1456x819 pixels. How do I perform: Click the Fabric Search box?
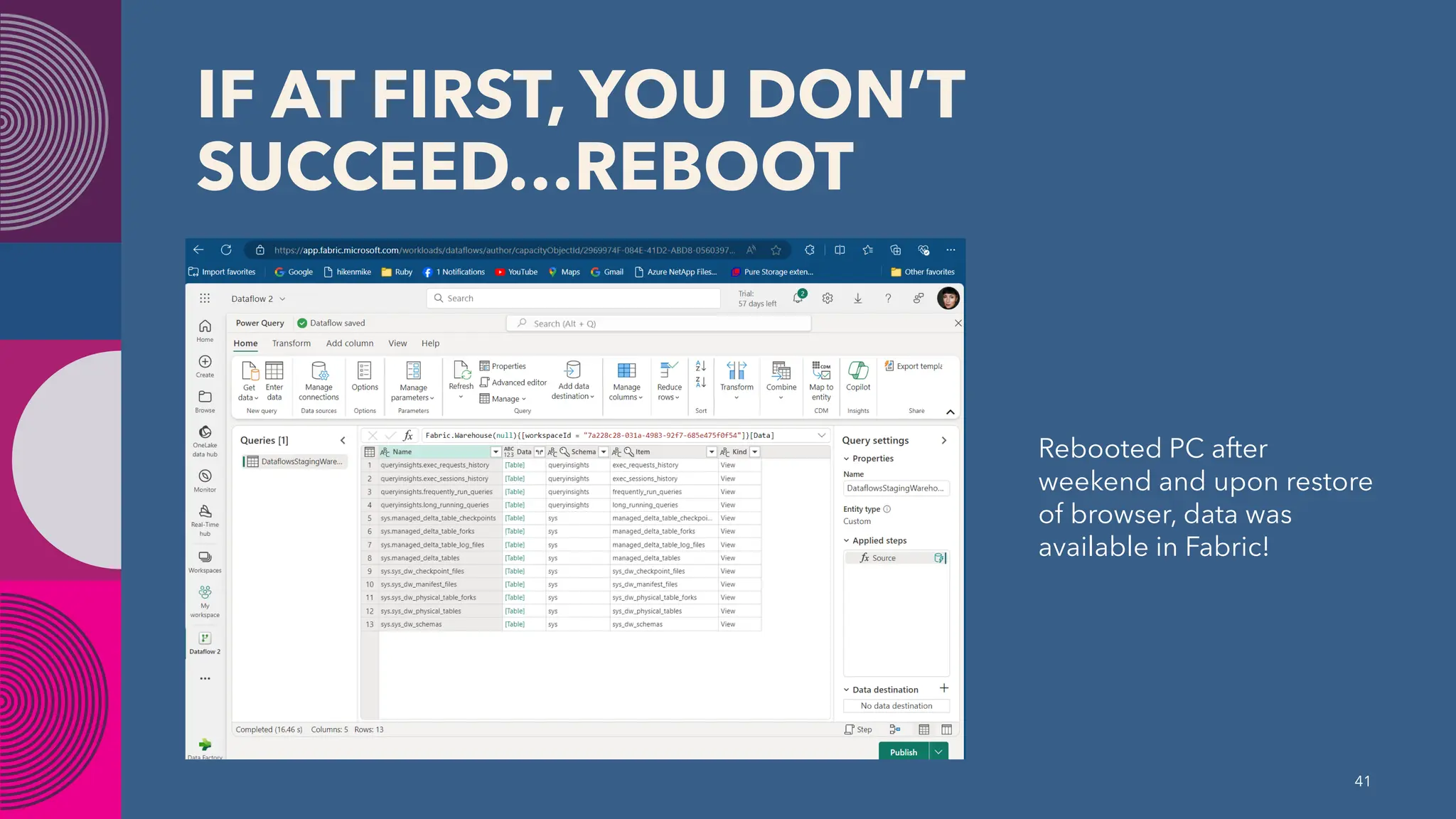[x=573, y=299]
